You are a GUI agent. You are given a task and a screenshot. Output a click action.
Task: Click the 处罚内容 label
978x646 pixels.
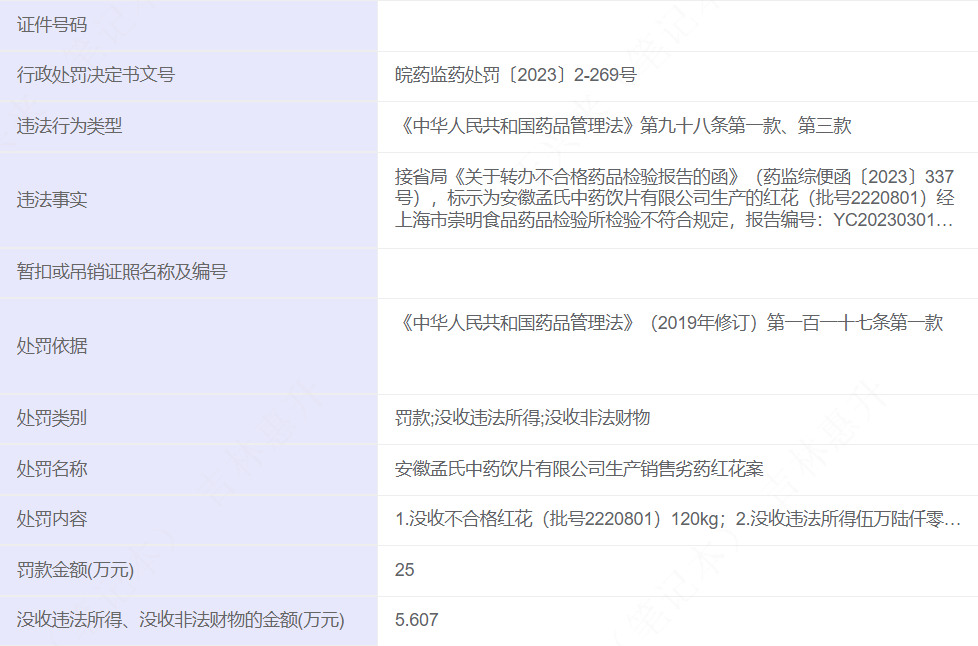52,519
